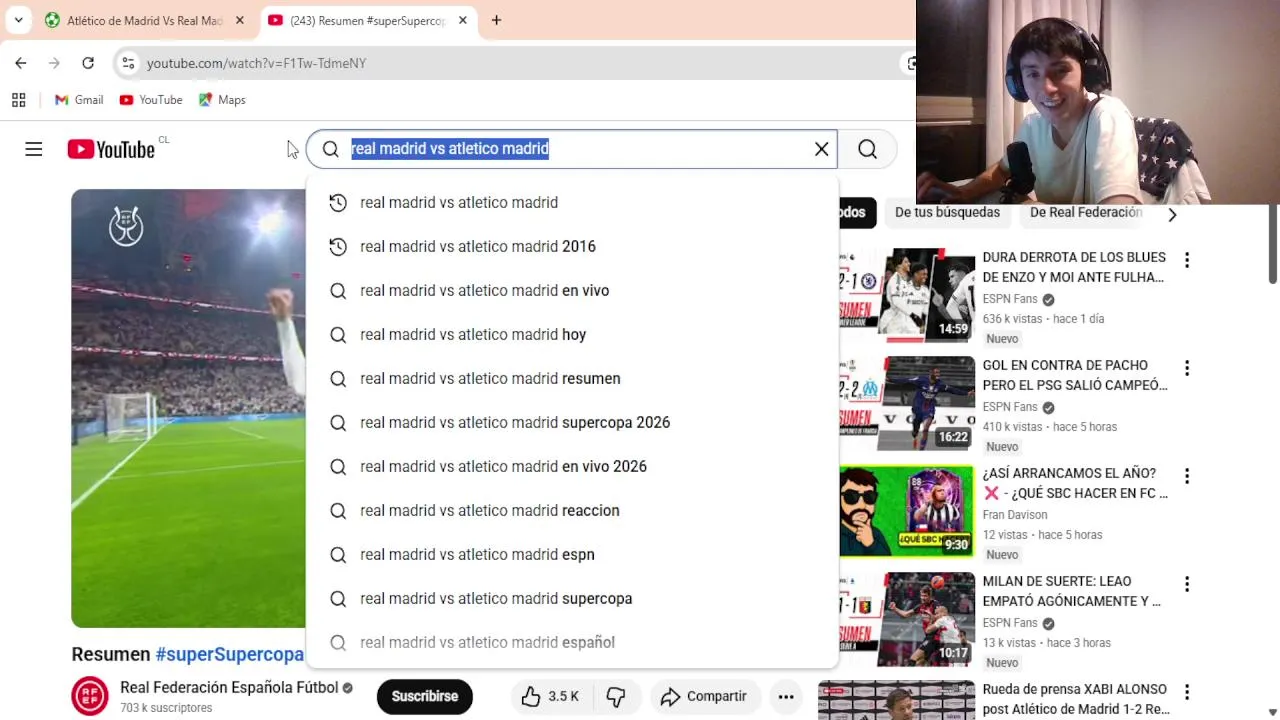Viewport: 1280px width, 720px height.
Task: Open Real Federación Española Fútbol channel name
Action: tap(229, 688)
